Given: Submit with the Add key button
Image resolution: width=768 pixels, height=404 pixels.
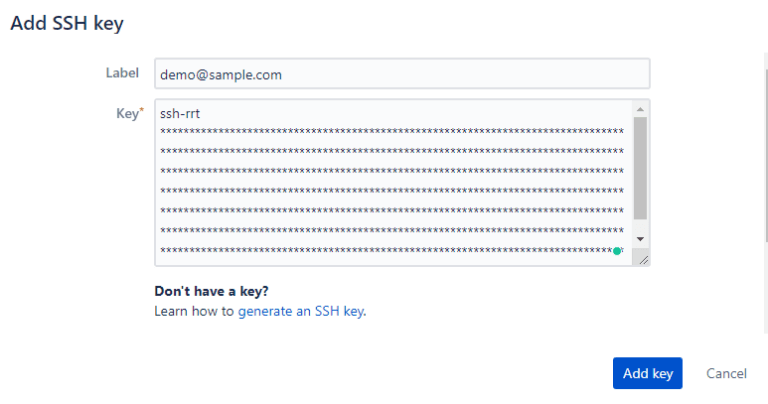Looking at the screenshot, I should tap(647, 373).
